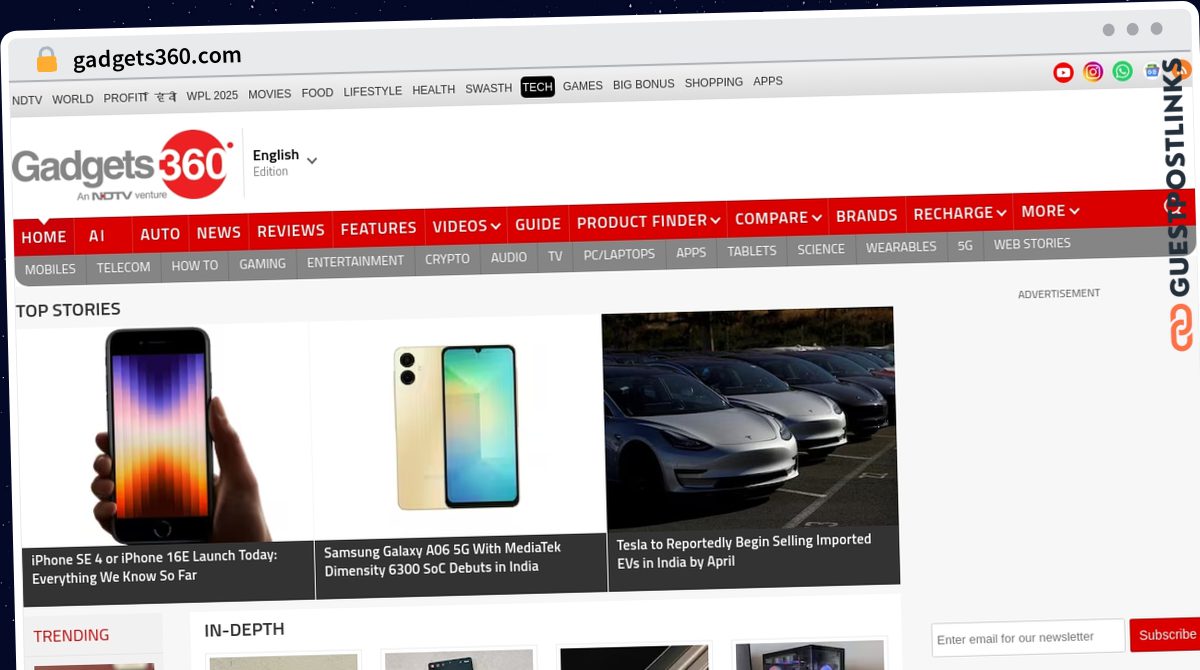Select Entertainment in the sub-navigation
The image size is (1200, 670).
355,262
